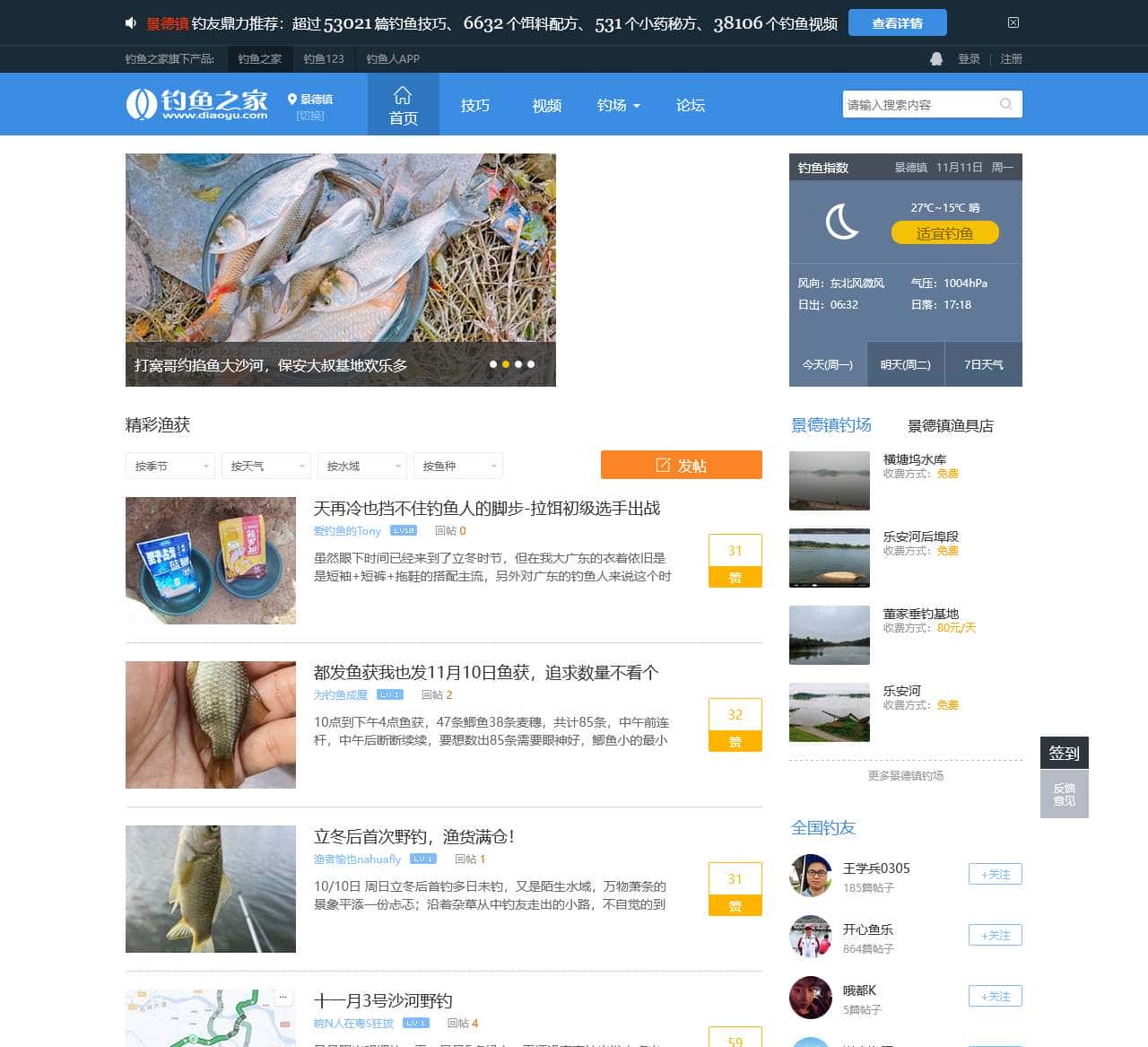Click the 适宜钓鱼 yellow badge
Viewport: 1148px width, 1047px height.
tap(944, 233)
